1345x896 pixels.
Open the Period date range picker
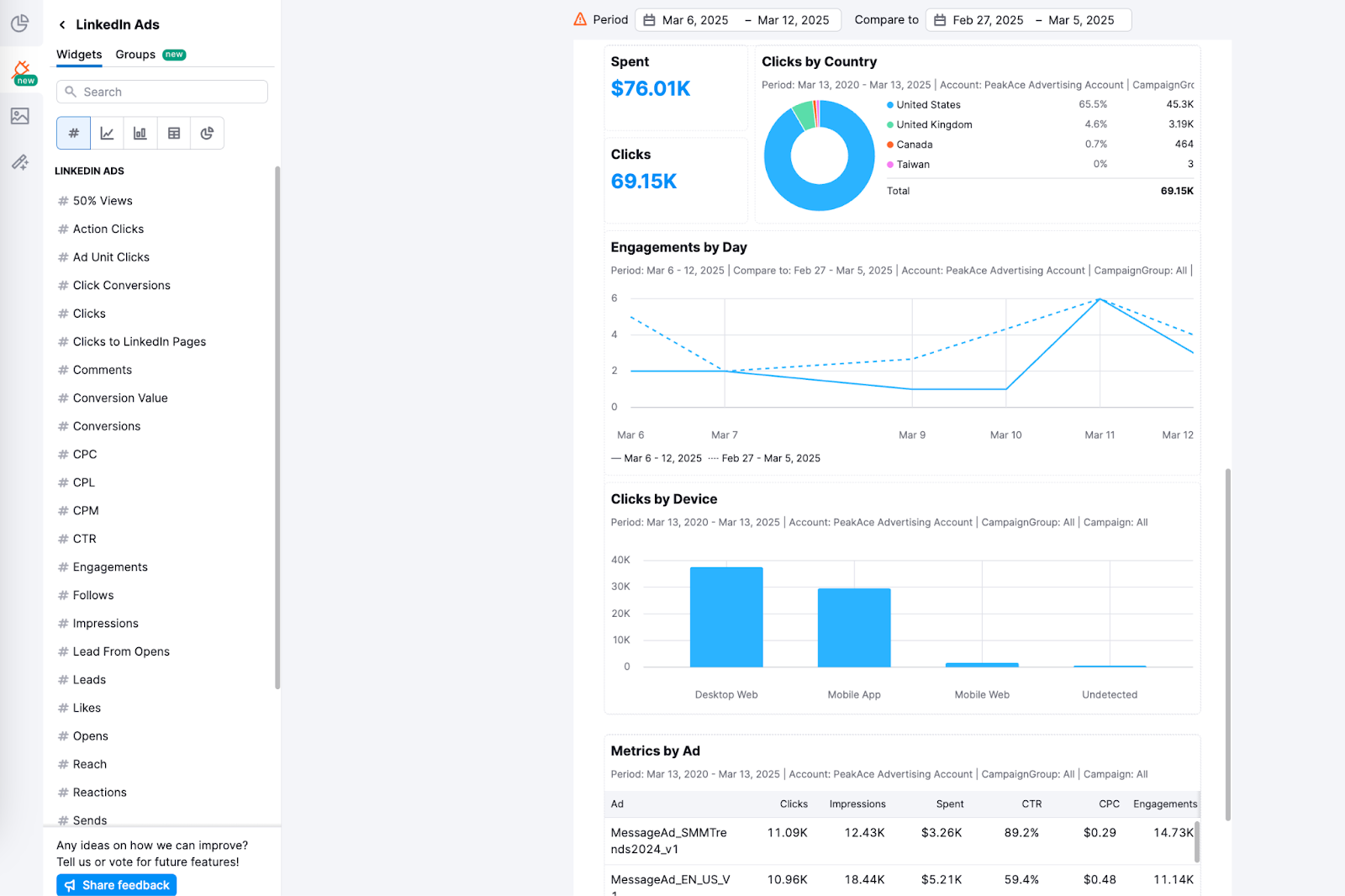click(x=738, y=19)
